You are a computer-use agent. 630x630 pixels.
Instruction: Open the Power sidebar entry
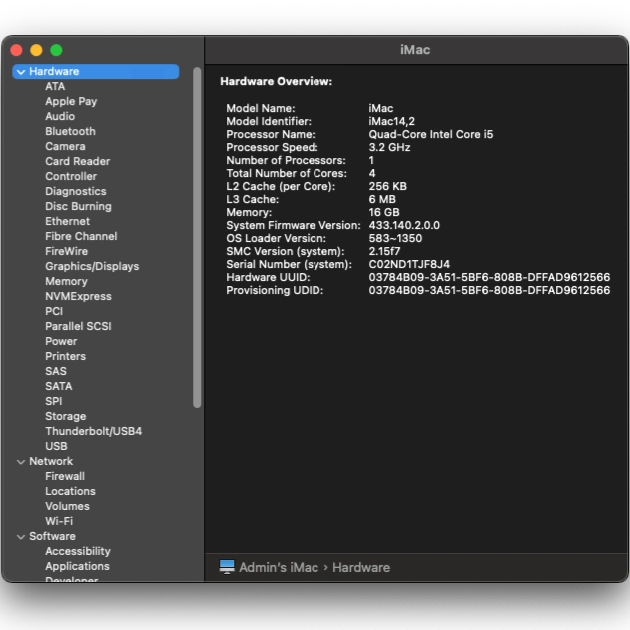[61, 341]
